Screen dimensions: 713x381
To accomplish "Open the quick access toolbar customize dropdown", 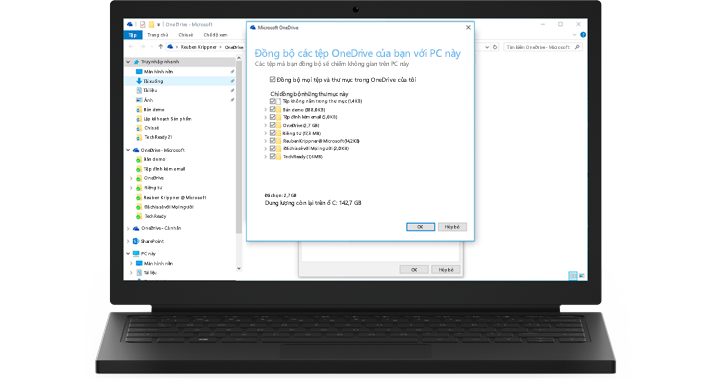I will [x=159, y=25].
